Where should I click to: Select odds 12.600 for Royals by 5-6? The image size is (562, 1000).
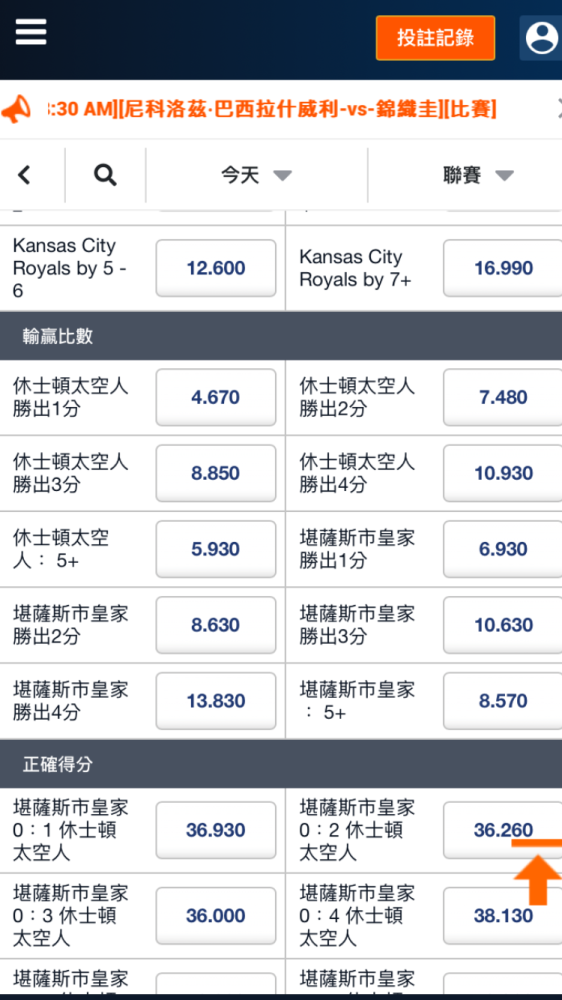pyautogui.click(x=216, y=268)
